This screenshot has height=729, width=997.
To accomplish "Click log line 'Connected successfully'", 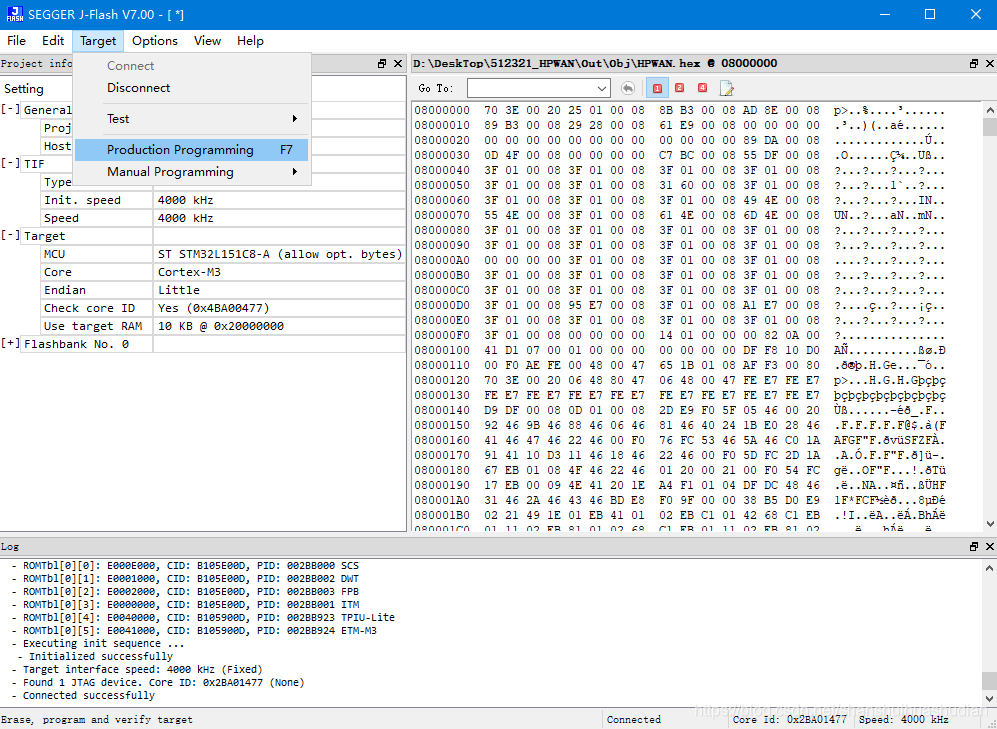I will pos(83,695).
